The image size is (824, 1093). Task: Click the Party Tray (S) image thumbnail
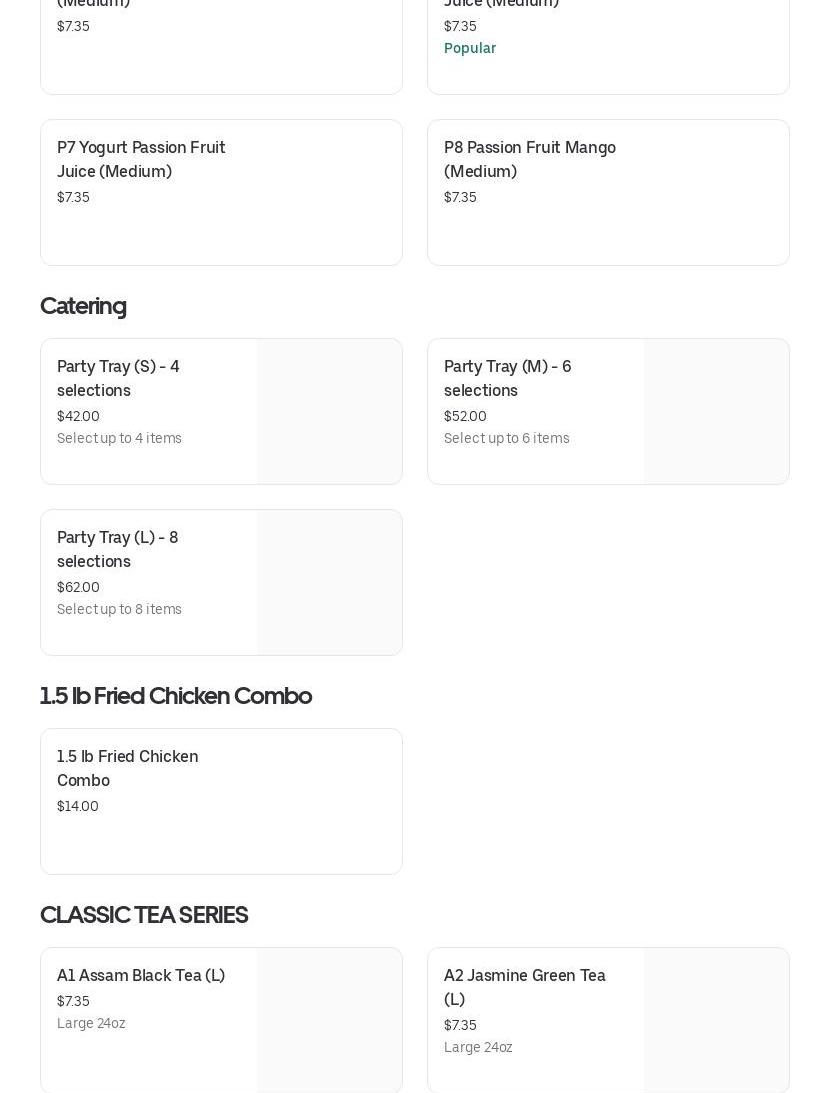(x=329, y=412)
